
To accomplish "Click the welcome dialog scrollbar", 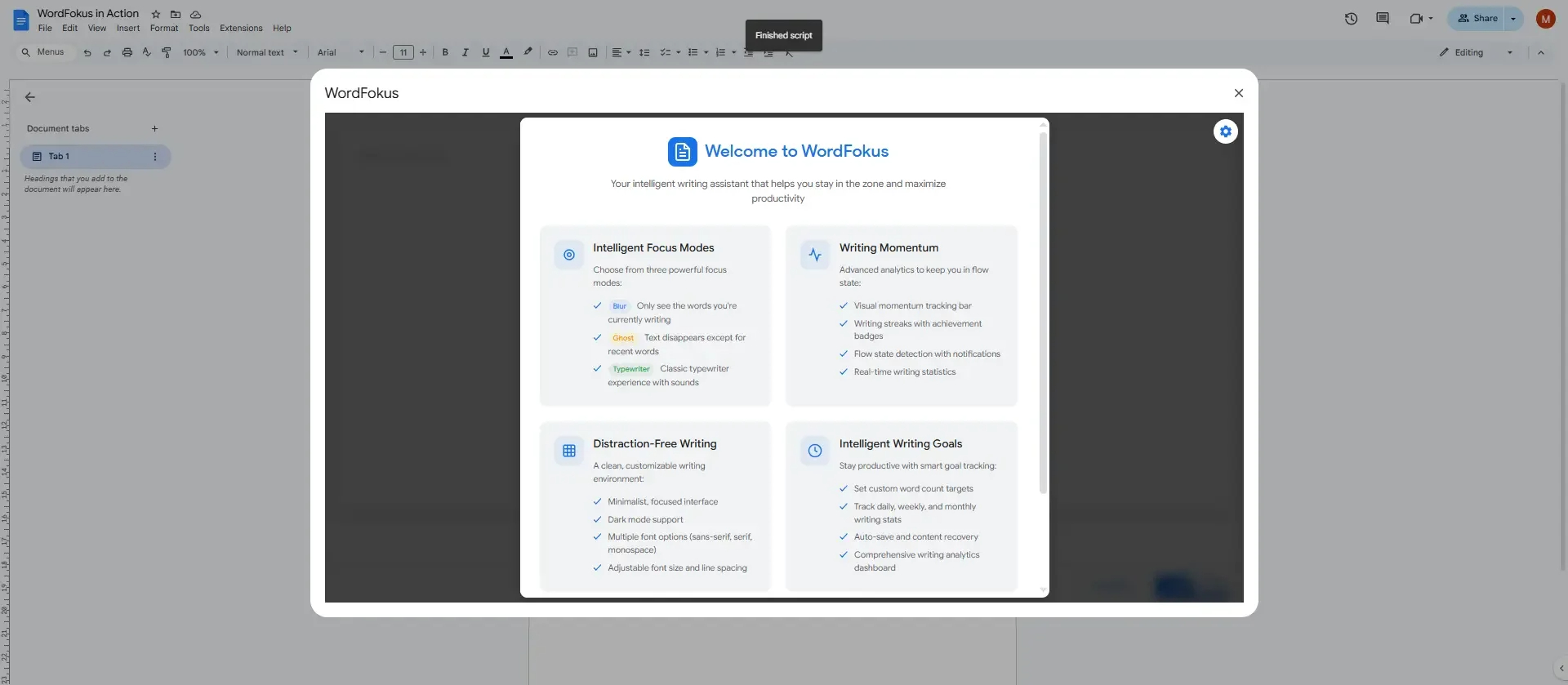I will click(1043, 312).
